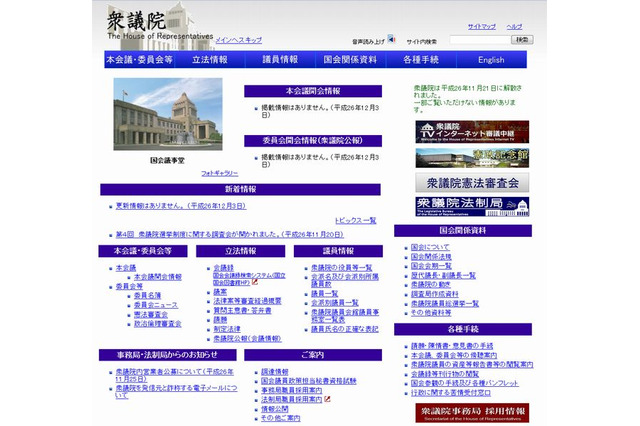Viewport: 640px width, 426px height.
Task: Open the 請願 link
Action: click(x=220, y=320)
